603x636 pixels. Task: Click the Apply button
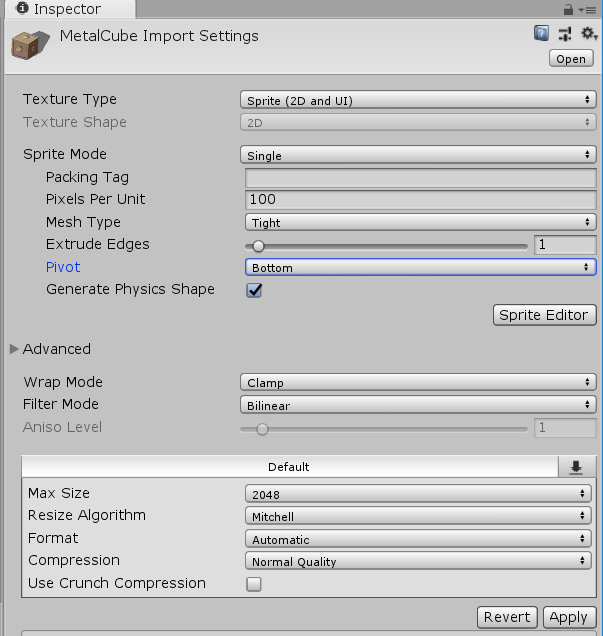[568, 617]
